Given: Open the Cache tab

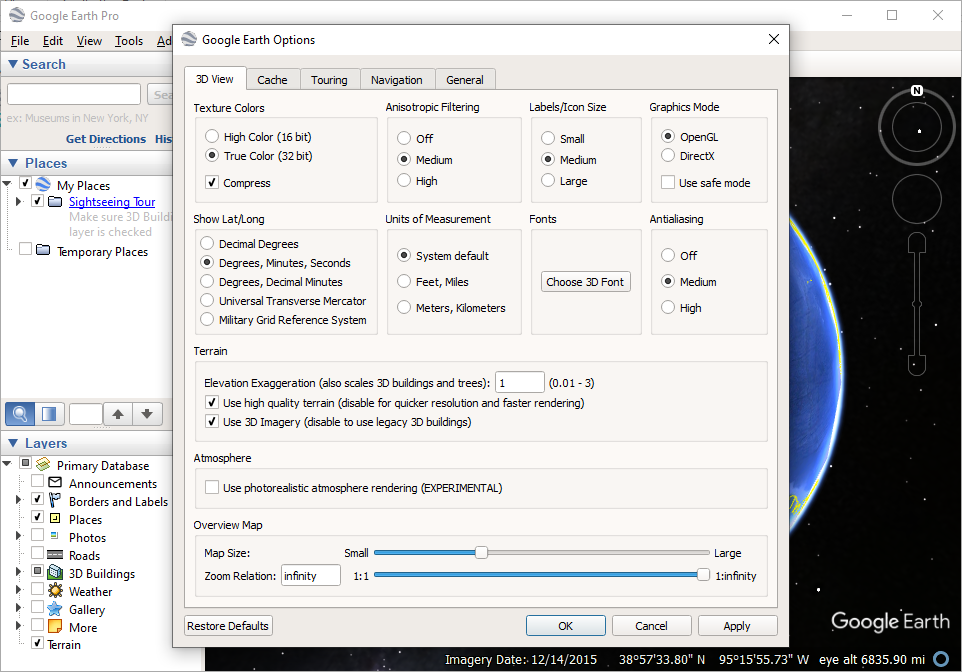Looking at the screenshot, I should click(272, 80).
